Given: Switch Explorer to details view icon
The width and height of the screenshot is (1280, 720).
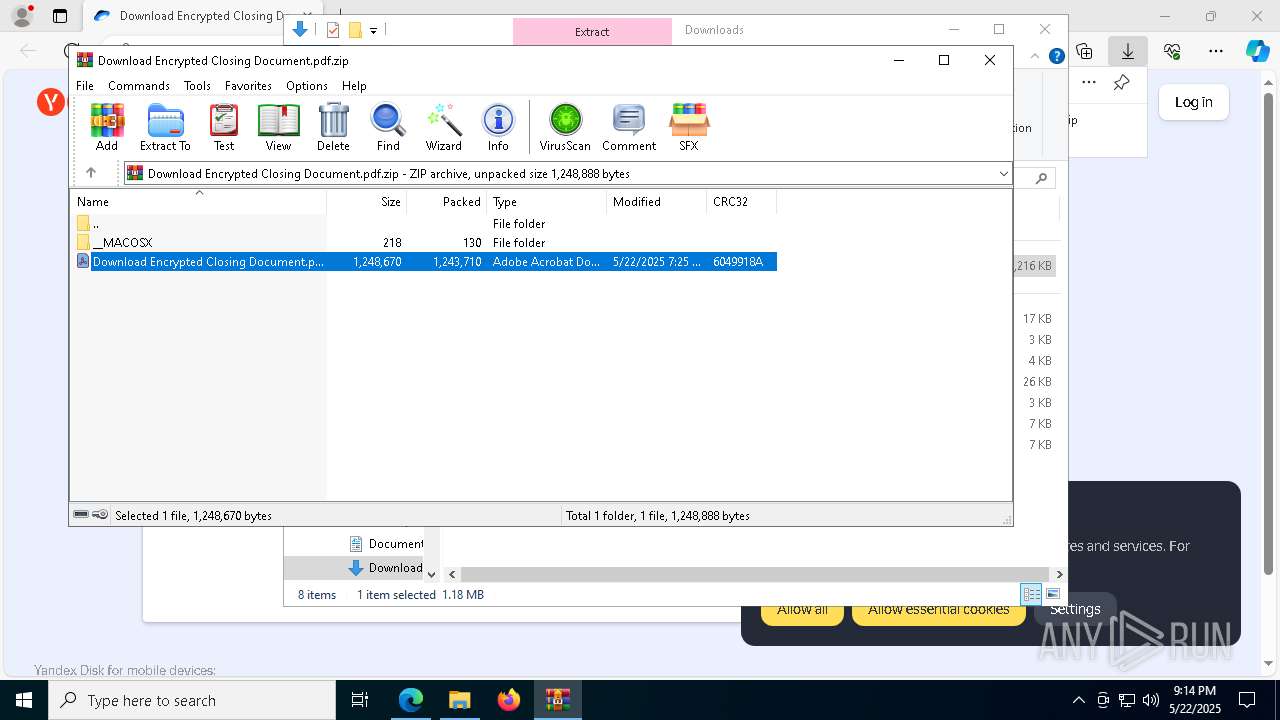Looking at the screenshot, I should [1031, 594].
